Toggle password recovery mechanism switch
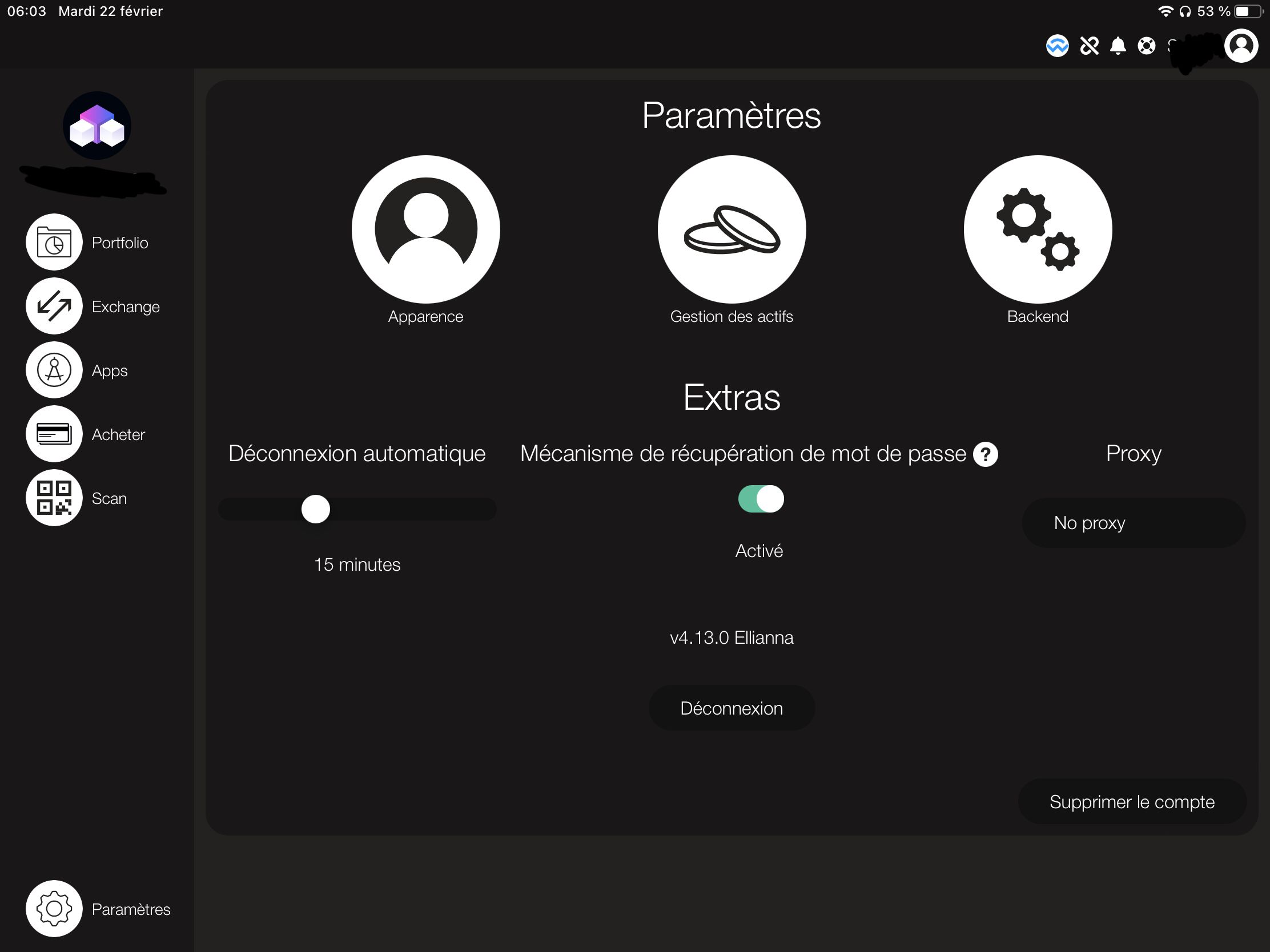The image size is (1270, 952). (761, 499)
